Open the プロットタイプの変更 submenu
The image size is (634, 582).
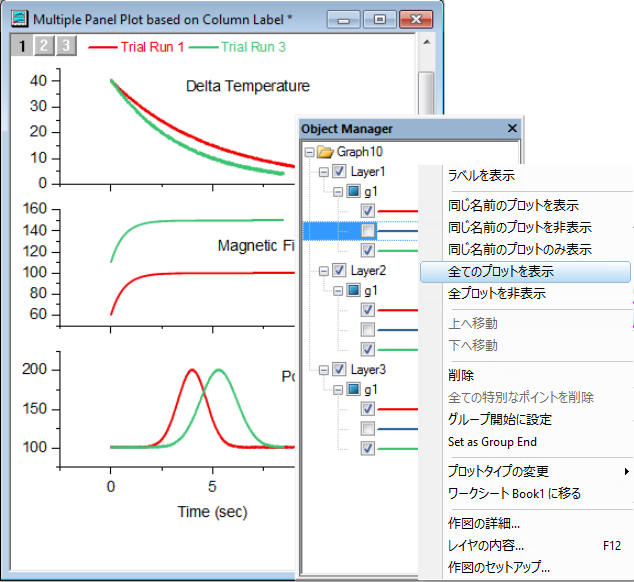[526, 471]
